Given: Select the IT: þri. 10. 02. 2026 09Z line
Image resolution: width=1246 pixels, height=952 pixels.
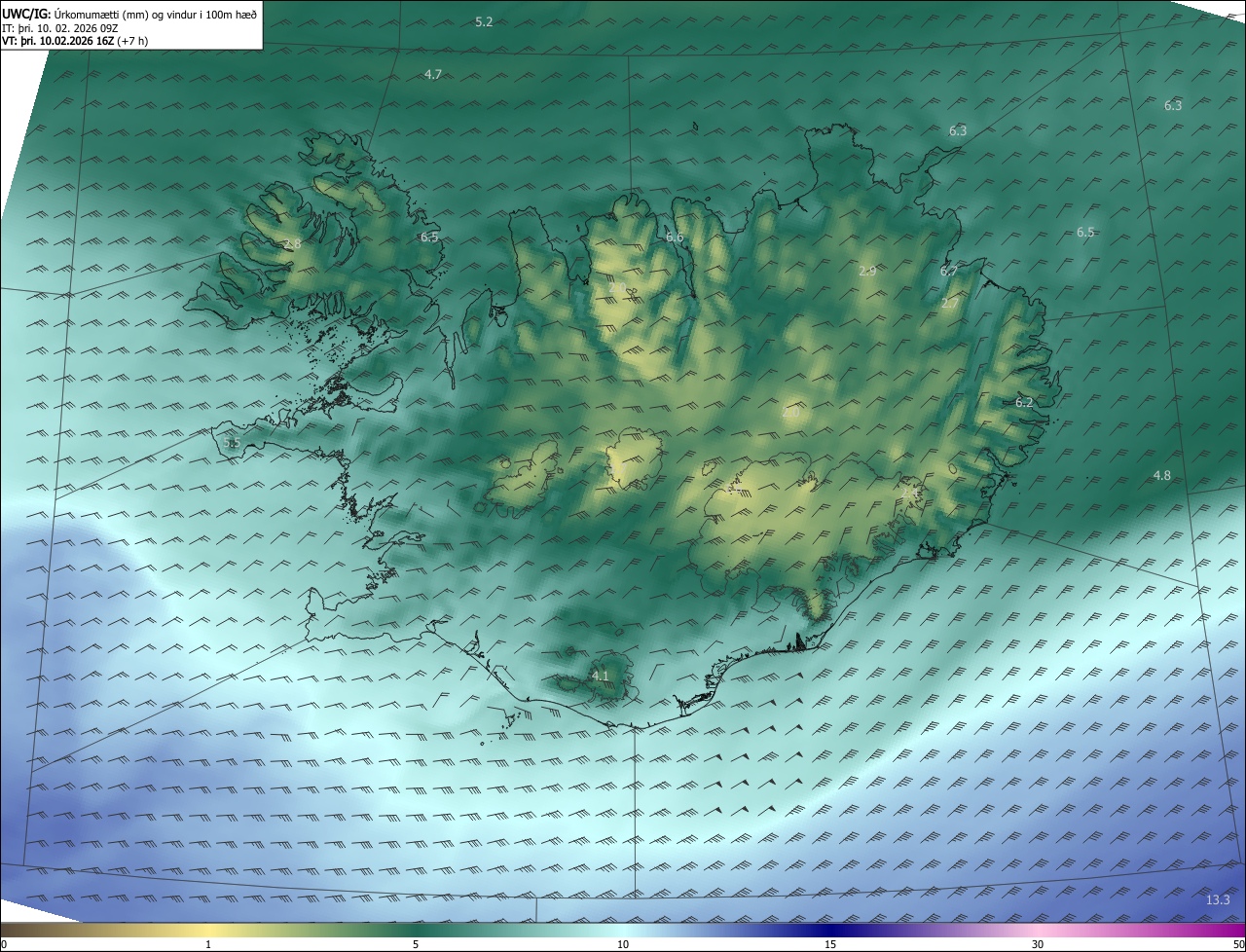Looking at the screenshot, I should 60,28.
